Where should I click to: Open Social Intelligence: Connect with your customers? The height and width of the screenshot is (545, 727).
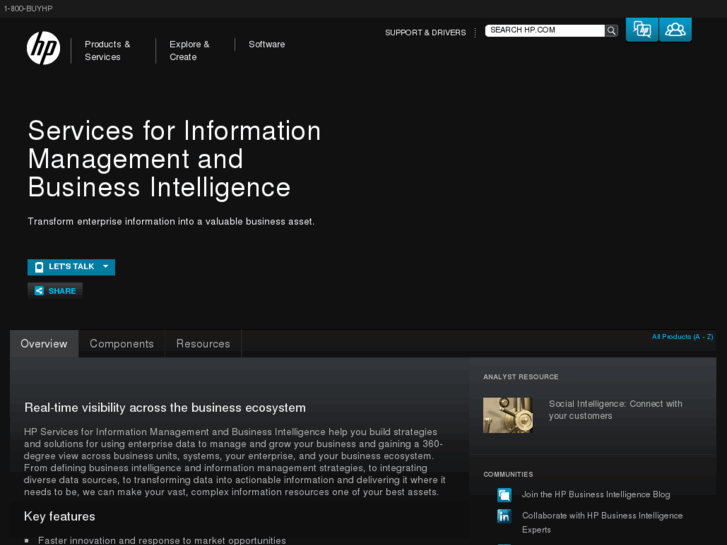point(615,410)
